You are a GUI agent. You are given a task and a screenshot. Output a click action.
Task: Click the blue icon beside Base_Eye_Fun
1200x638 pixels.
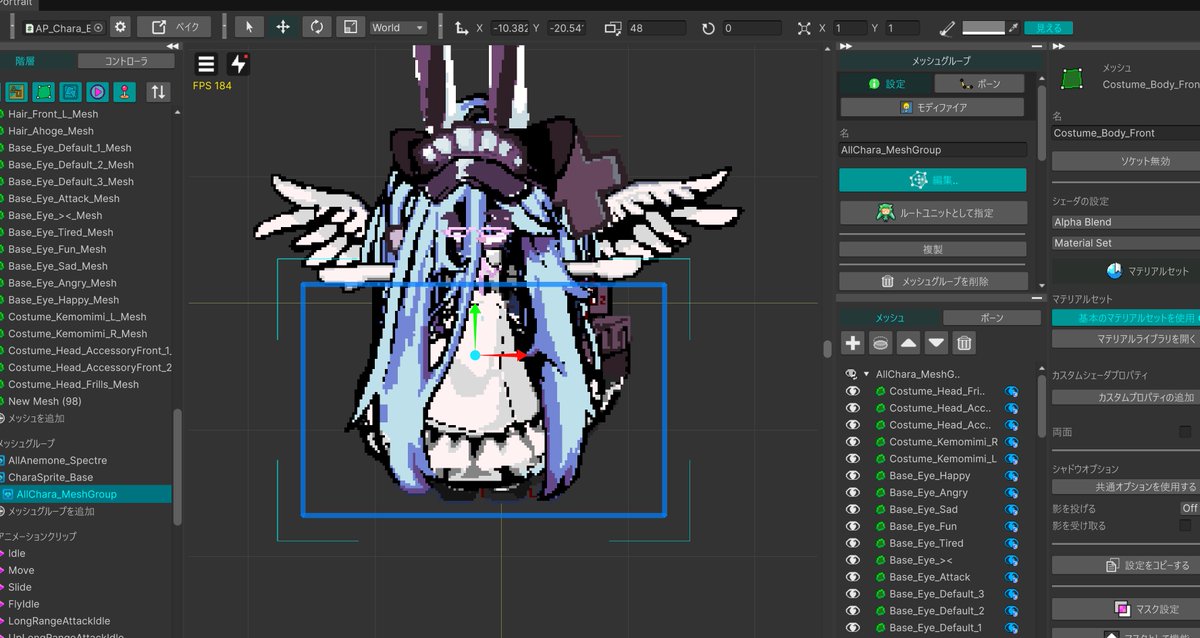click(1011, 526)
